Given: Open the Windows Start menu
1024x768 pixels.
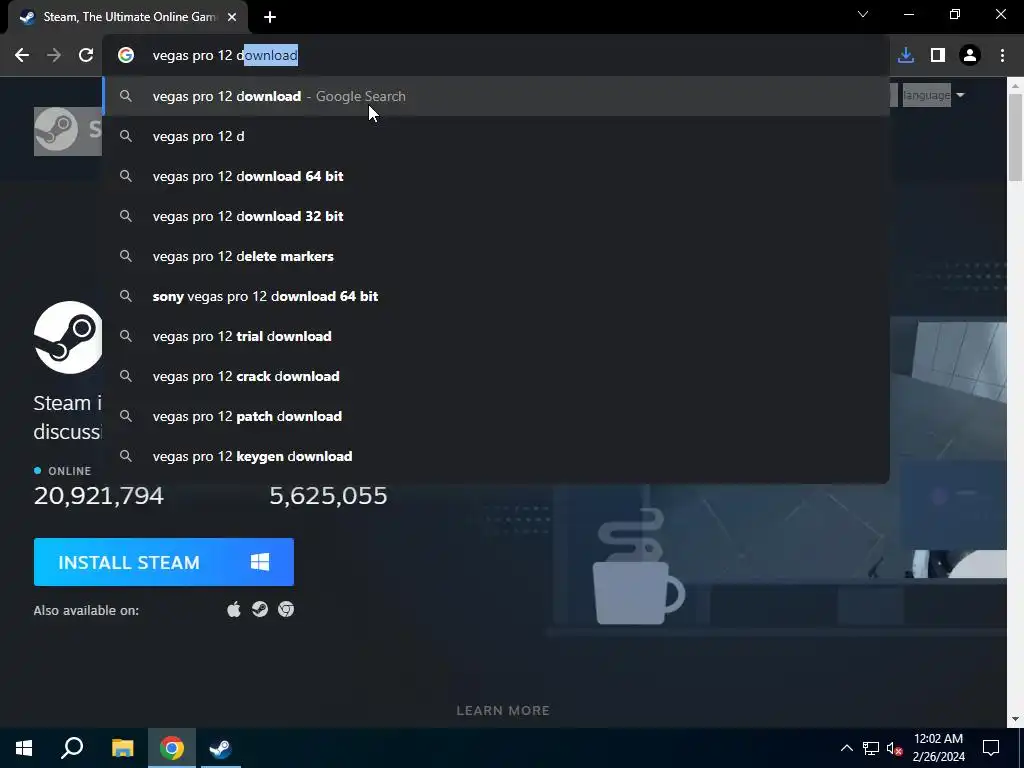Looking at the screenshot, I should [24, 748].
